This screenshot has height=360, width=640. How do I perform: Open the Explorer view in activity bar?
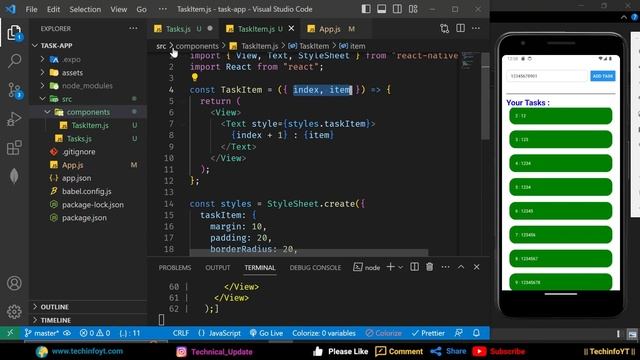click(x=14, y=32)
